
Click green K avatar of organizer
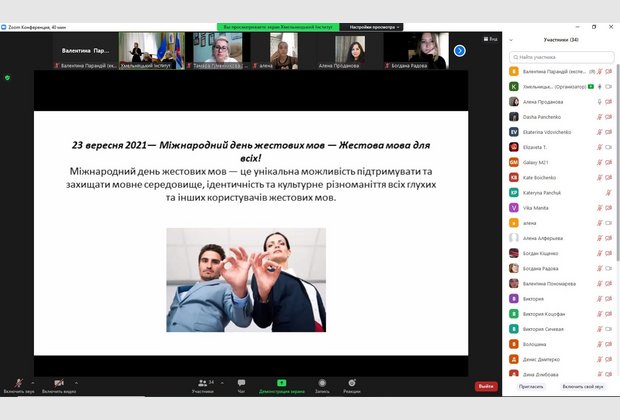coord(514,87)
